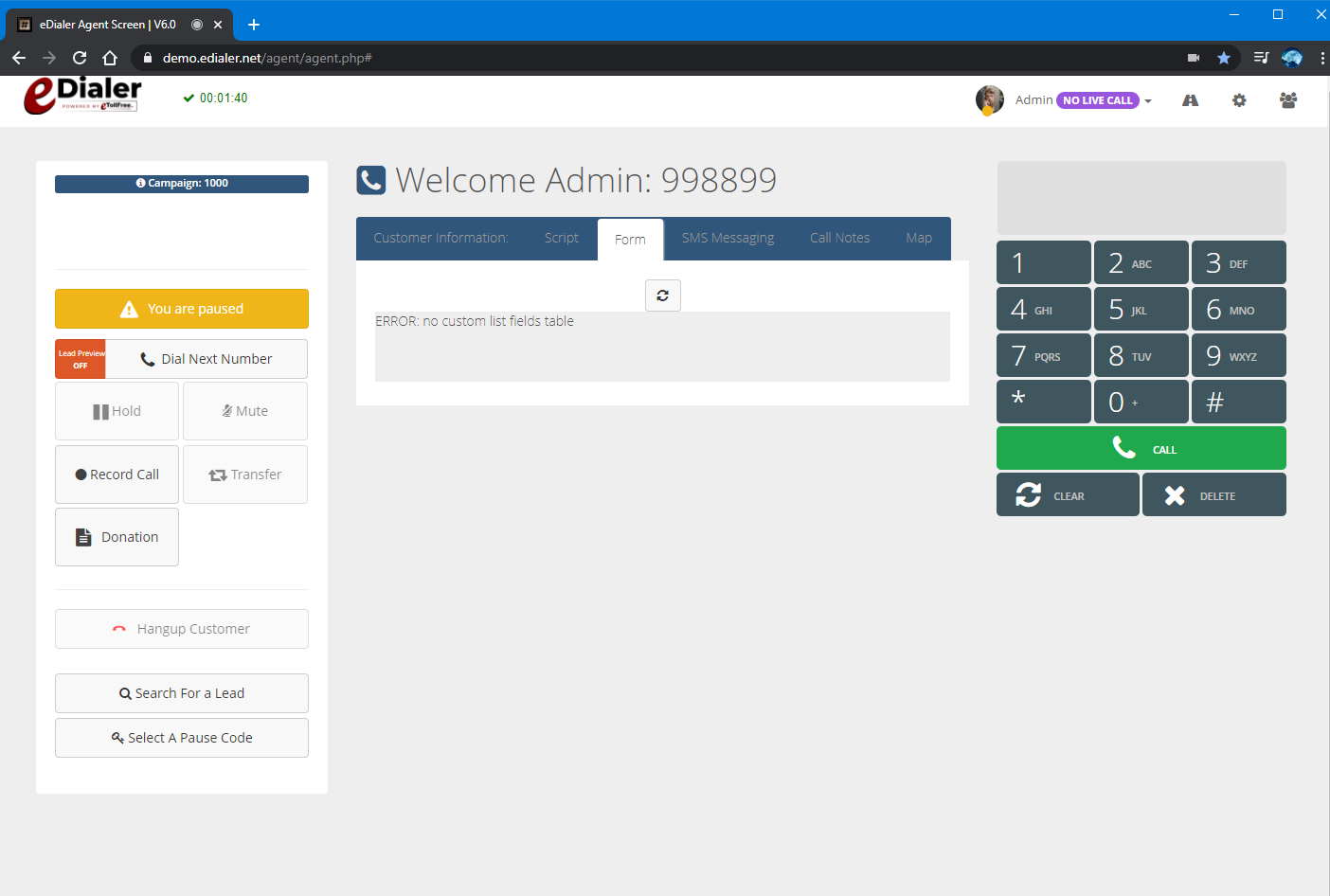
Task: Close the eDialer Agent Screen tab
Action: (x=218, y=25)
